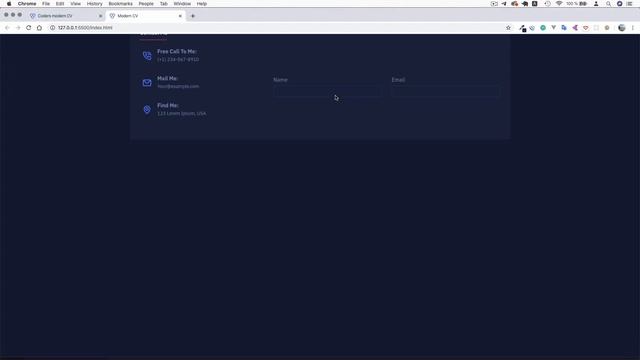Click the phone icon beside Free Call To Me
The image size is (640, 360).
click(x=147, y=56)
